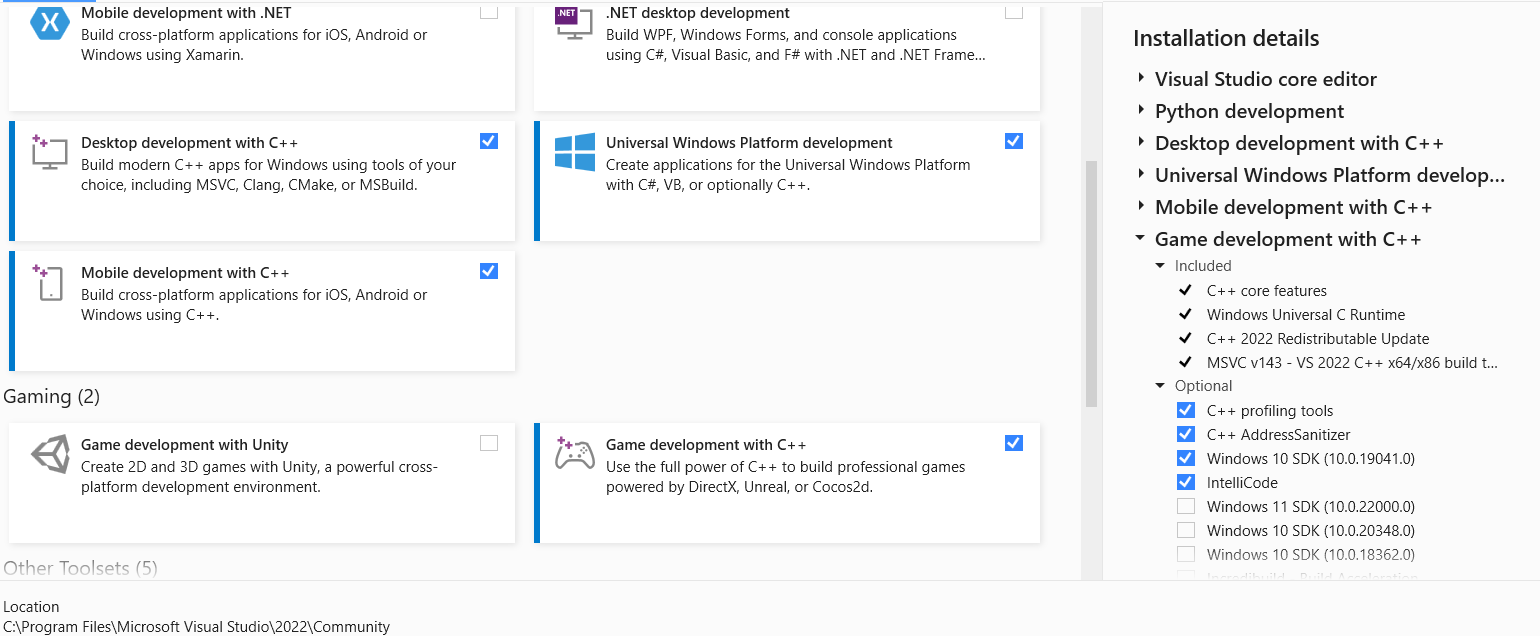Collapse the Included components section

(1160, 266)
